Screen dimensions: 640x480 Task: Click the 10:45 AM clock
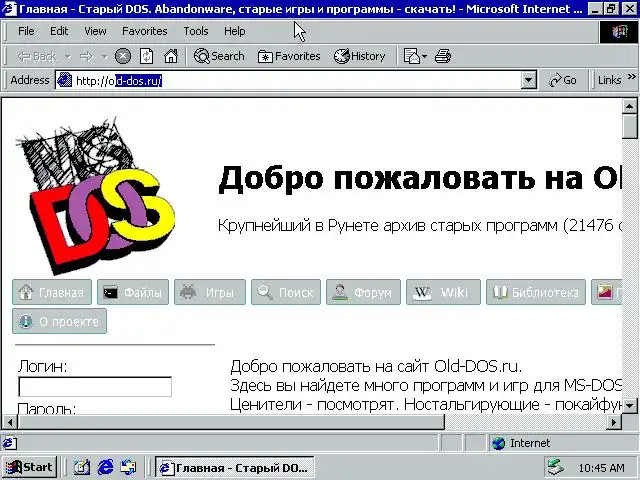click(x=601, y=468)
